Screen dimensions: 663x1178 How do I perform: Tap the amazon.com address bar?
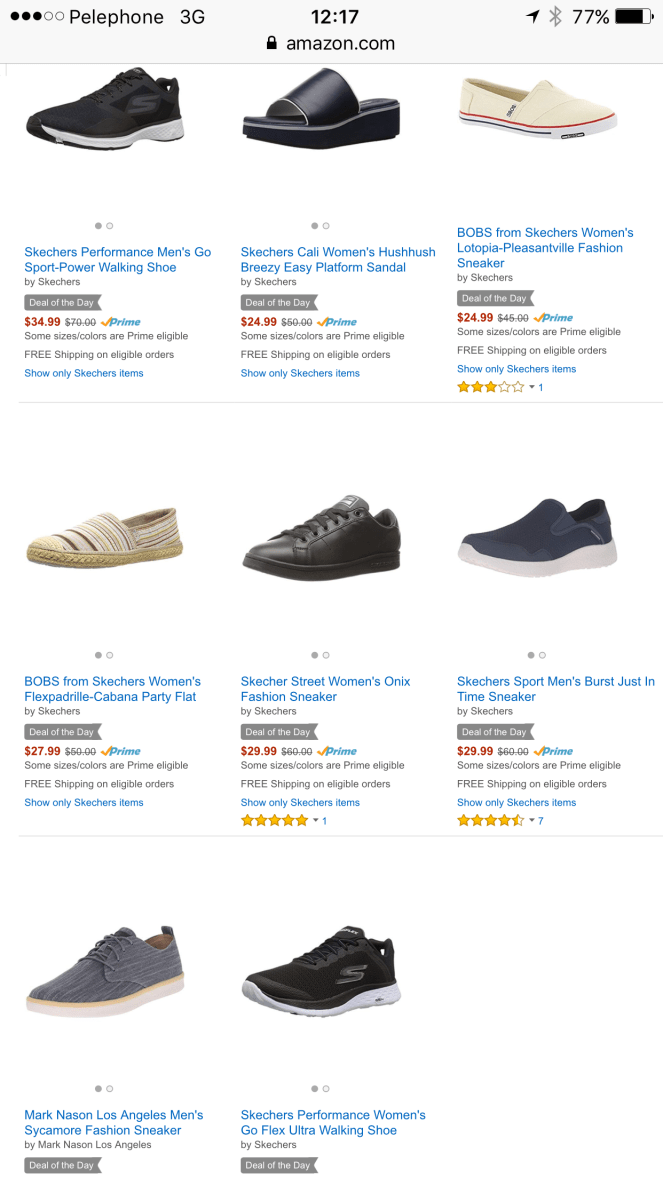click(x=331, y=44)
